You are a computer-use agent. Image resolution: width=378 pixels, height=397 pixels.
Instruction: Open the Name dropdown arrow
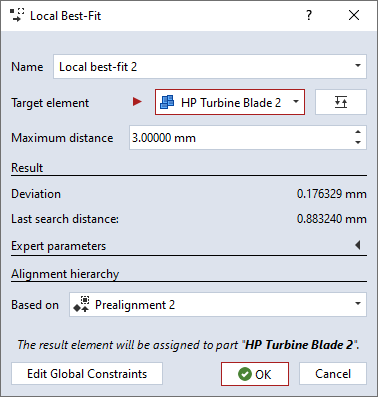(358, 66)
